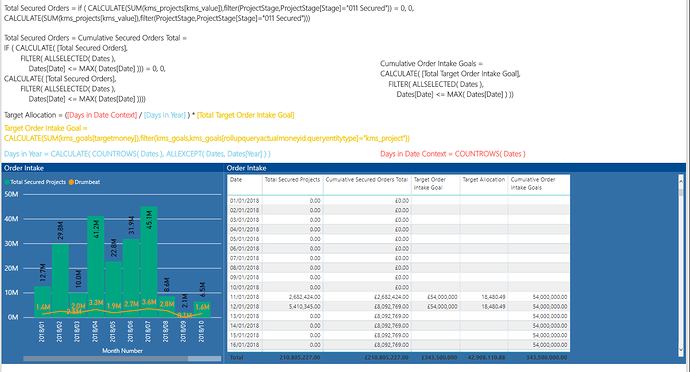Click the Month Number axis title
Image resolution: width=690 pixels, height=372 pixels.
click(122, 351)
